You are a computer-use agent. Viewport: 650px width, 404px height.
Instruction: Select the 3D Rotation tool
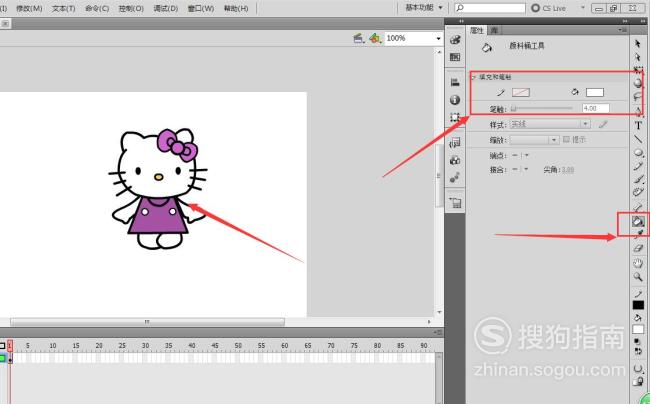[x=638, y=83]
